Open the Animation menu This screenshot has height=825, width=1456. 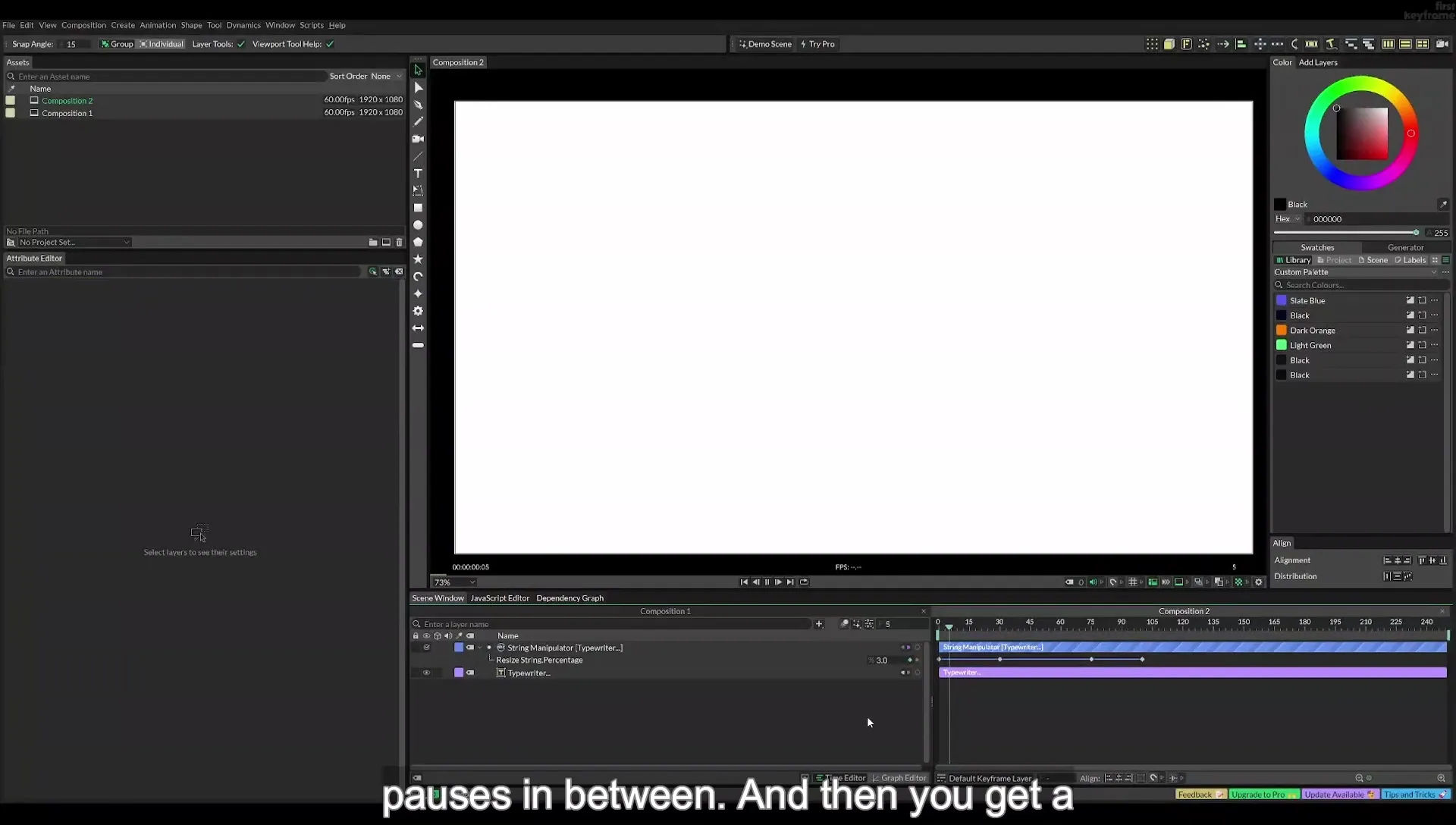point(158,25)
